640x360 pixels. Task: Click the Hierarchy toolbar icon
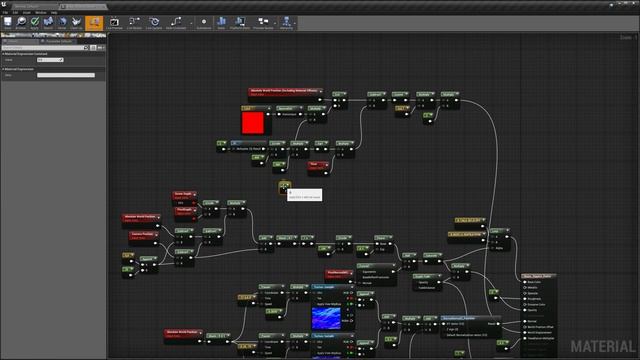[x=286, y=23]
